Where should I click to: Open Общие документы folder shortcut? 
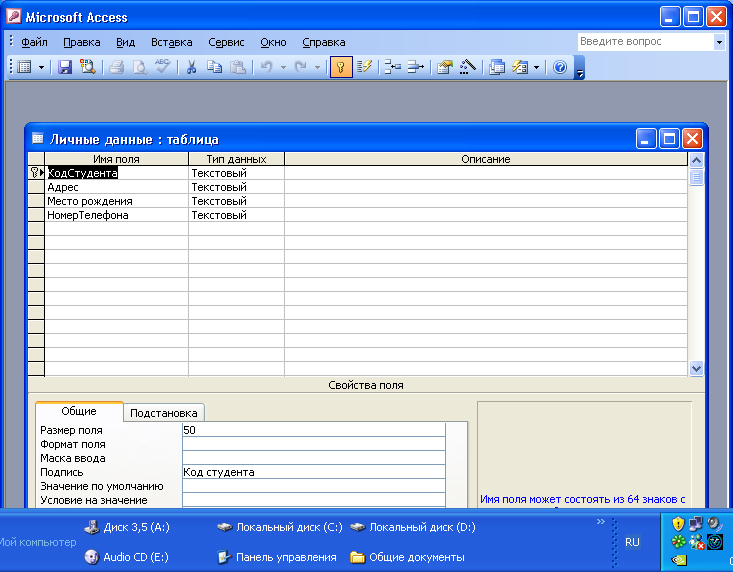click(x=407, y=557)
